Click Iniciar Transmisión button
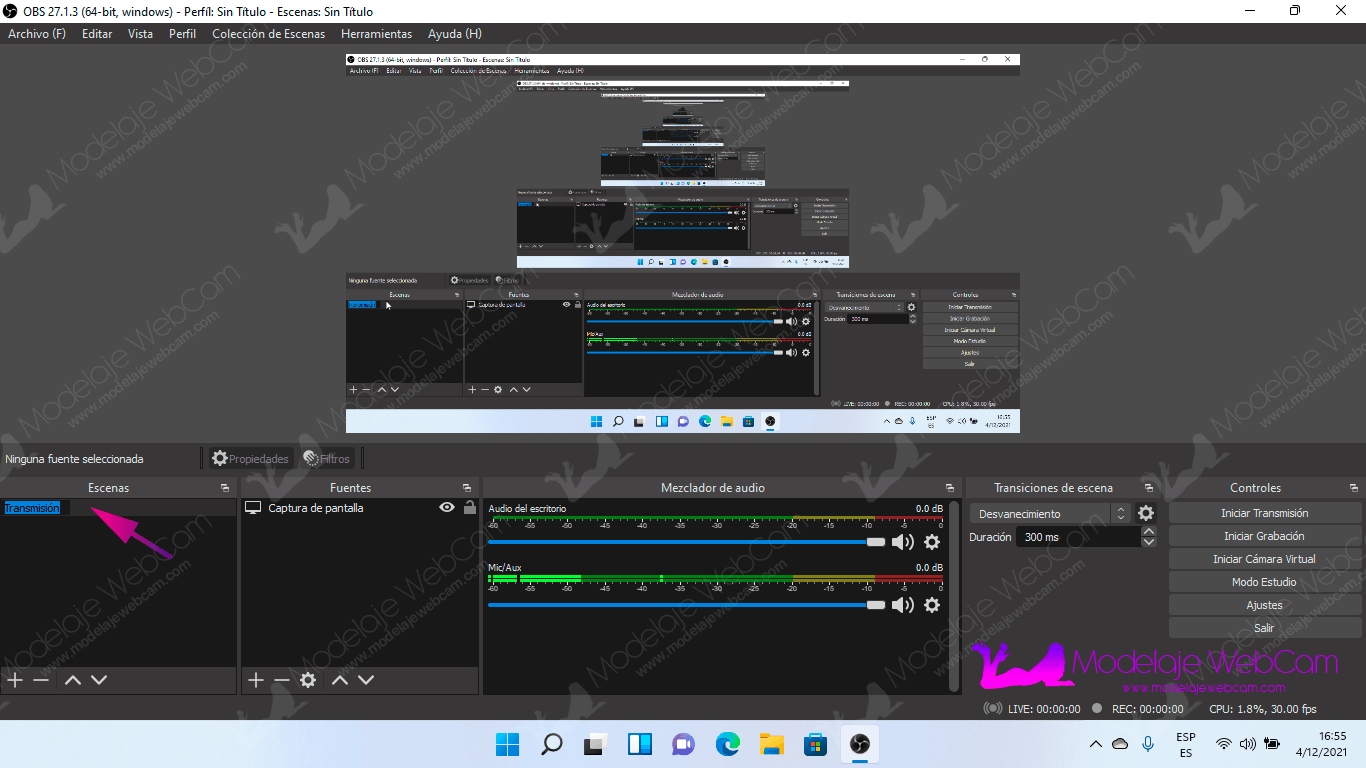The width and height of the screenshot is (1366, 768). point(1264,513)
